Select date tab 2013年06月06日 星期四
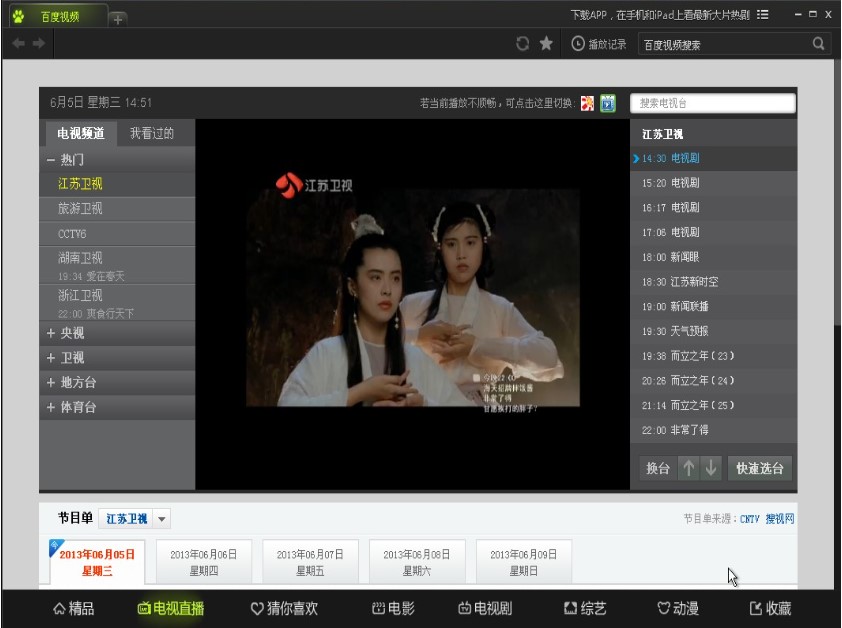842x628 pixels. pos(204,562)
